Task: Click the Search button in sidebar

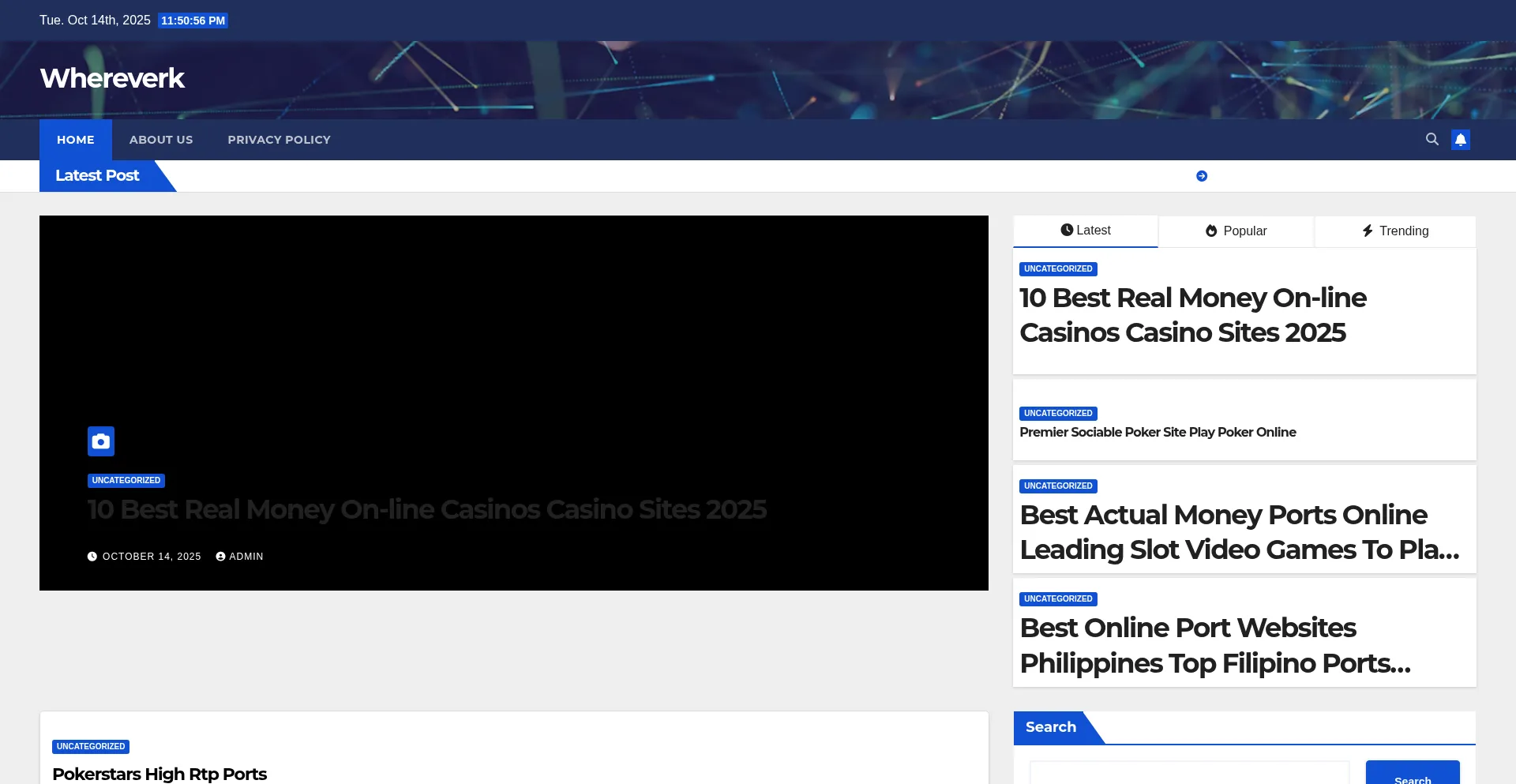Action: click(x=1412, y=774)
